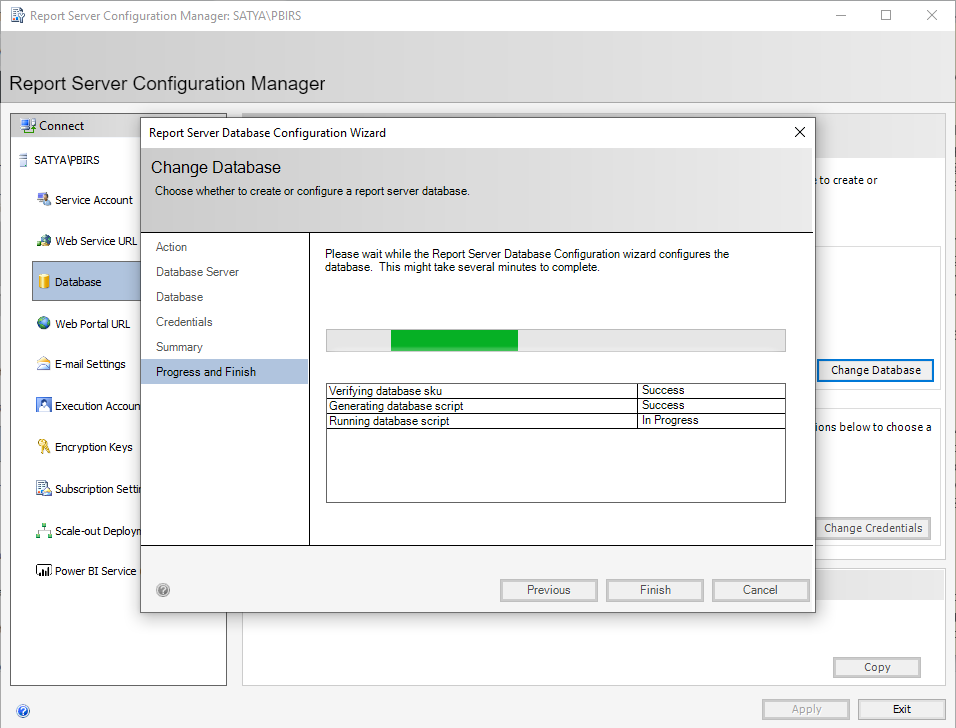The height and width of the screenshot is (728, 956).
Task: Click the Change Database button
Action: [x=875, y=370]
